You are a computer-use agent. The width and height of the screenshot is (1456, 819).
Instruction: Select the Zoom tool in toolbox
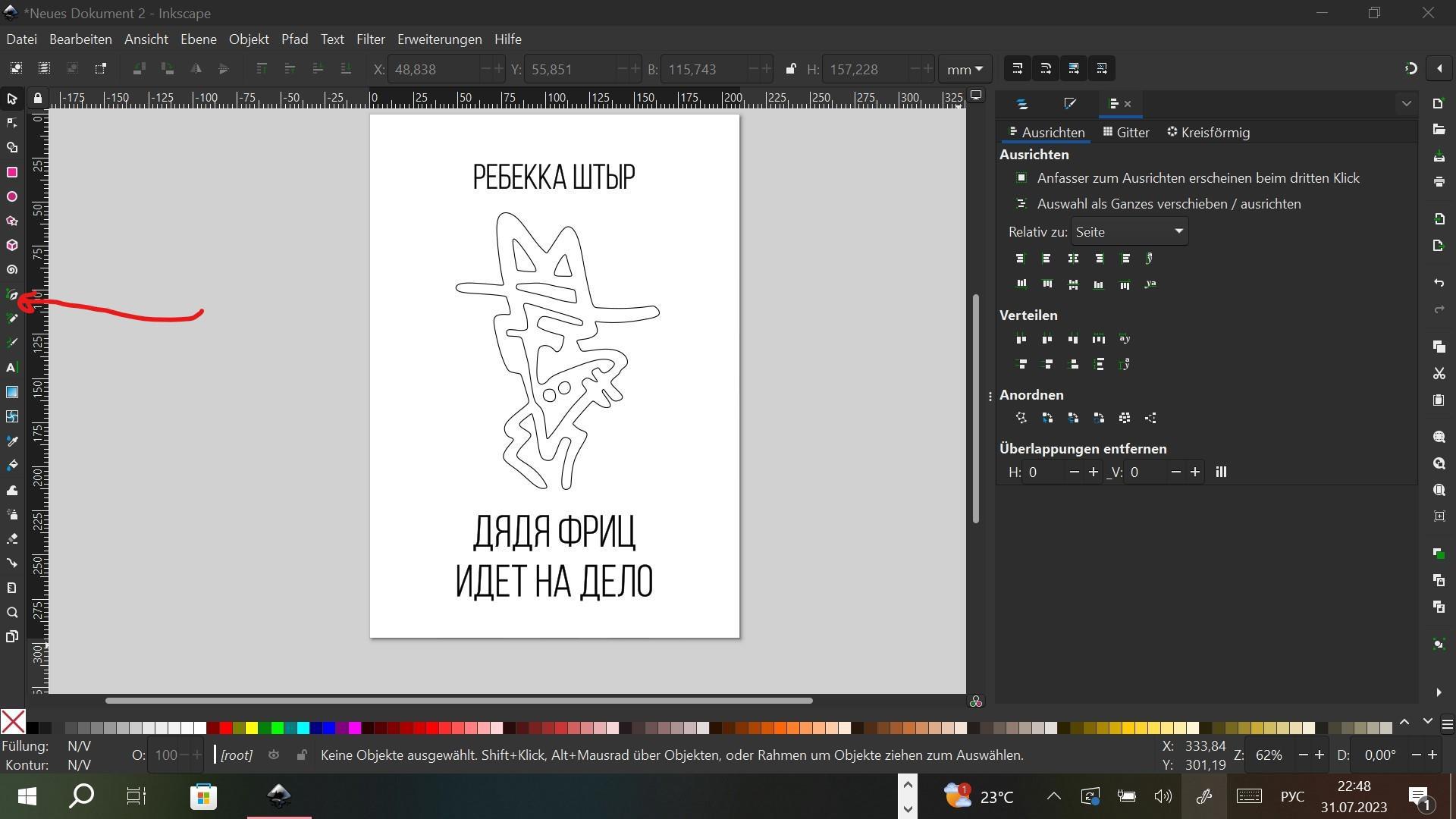pyautogui.click(x=12, y=613)
